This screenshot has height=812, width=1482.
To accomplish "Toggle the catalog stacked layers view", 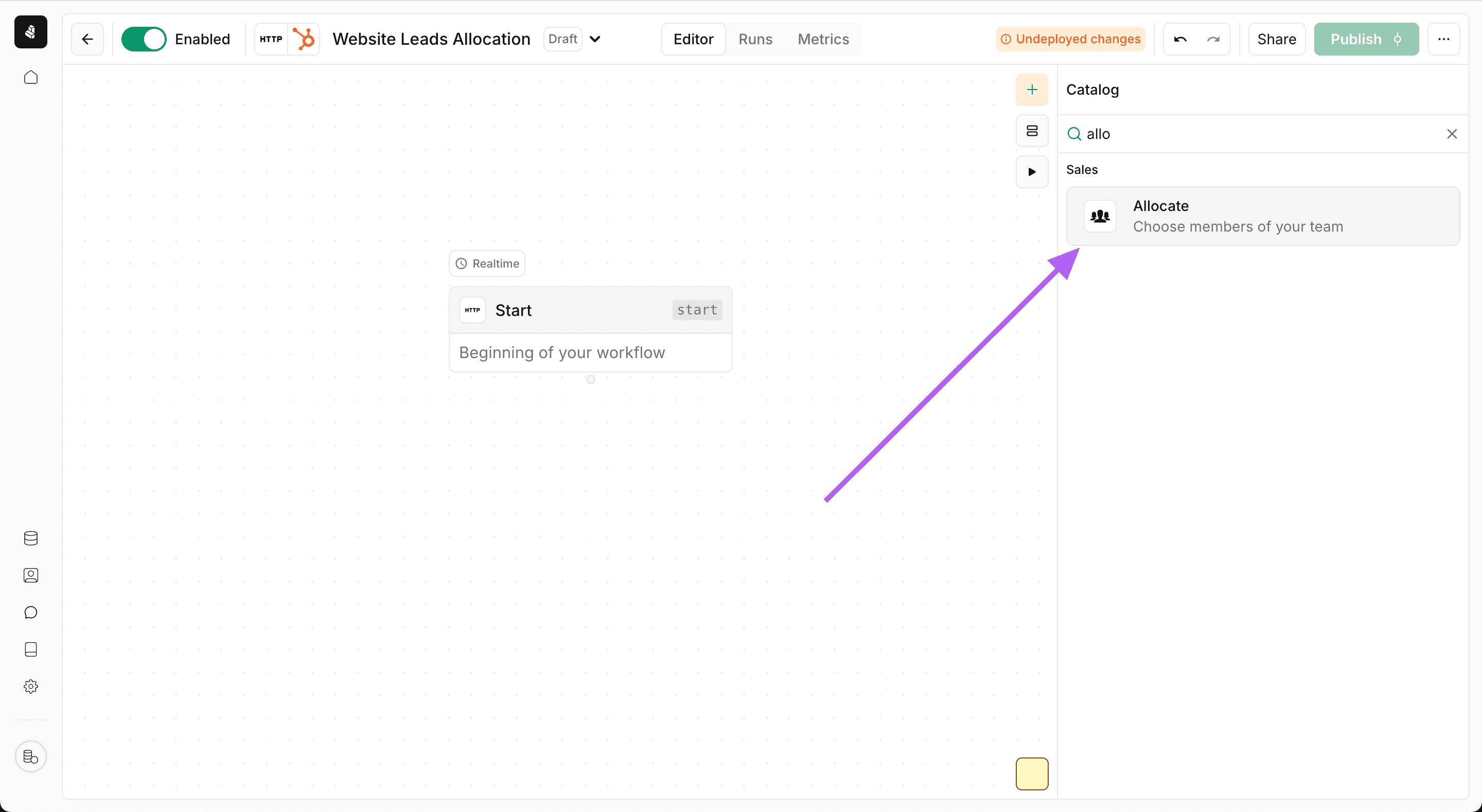I will pyautogui.click(x=1032, y=131).
